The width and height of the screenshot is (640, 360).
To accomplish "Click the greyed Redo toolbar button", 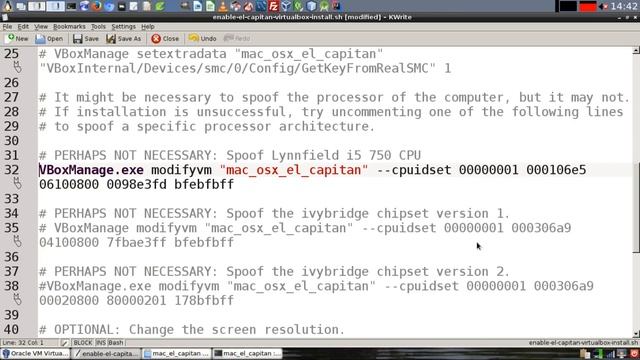I will pyautogui.click(x=237, y=38).
